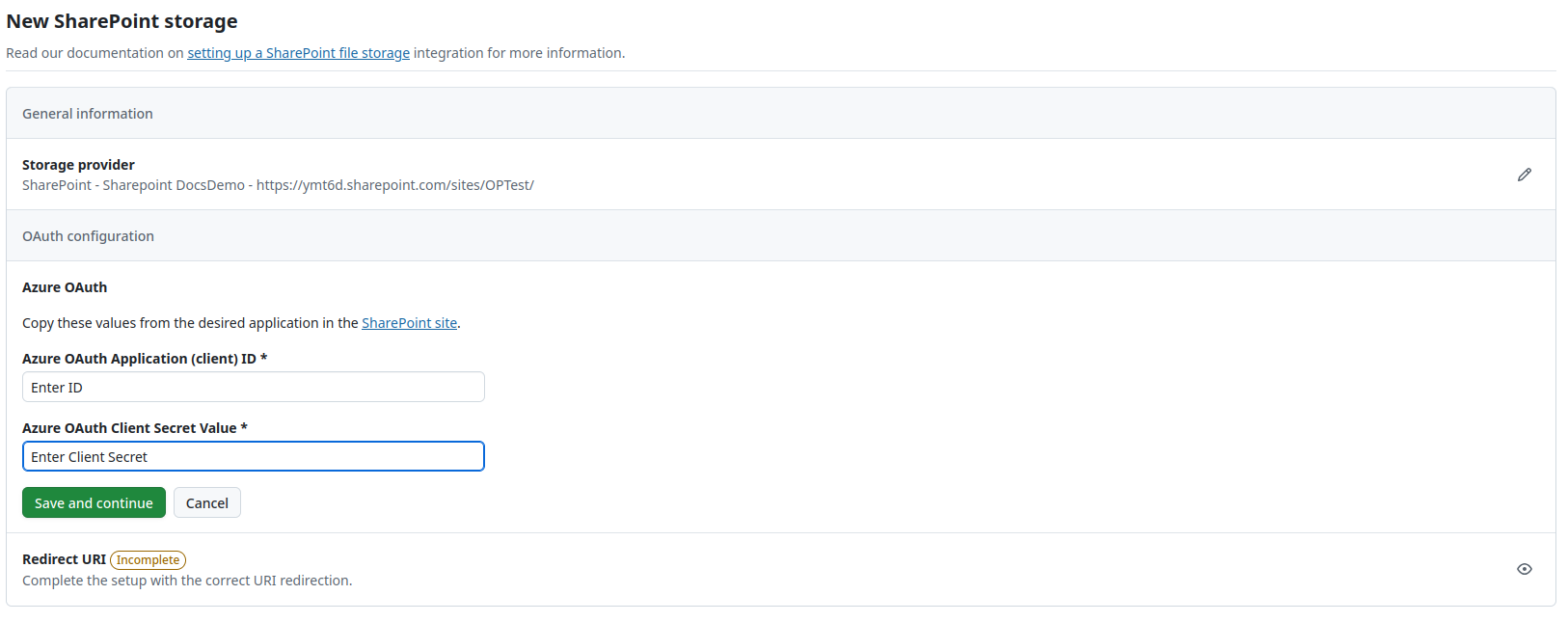
Task: Open the setting up SharePoint file storage documentation
Action: (x=298, y=52)
